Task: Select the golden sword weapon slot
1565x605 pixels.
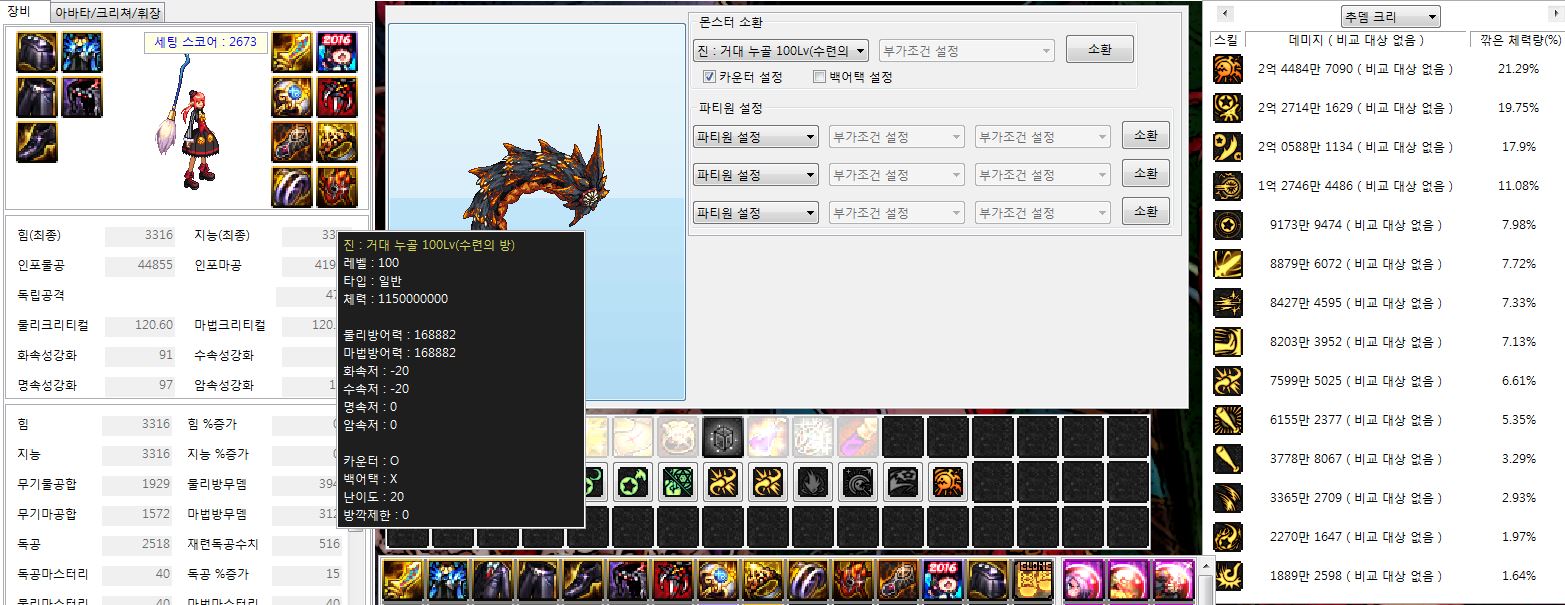Action: click(291, 52)
